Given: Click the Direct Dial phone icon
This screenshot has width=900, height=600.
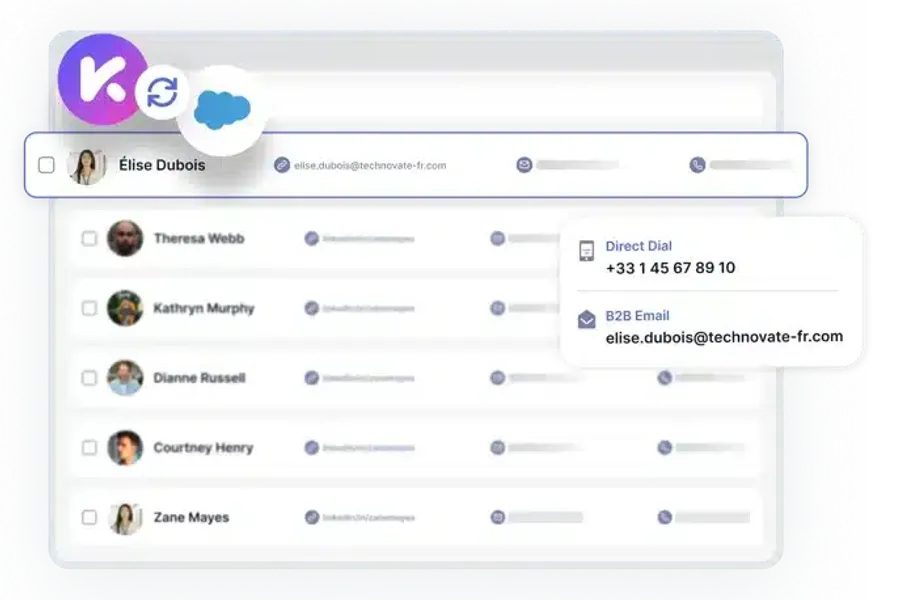Looking at the screenshot, I should (x=588, y=248).
